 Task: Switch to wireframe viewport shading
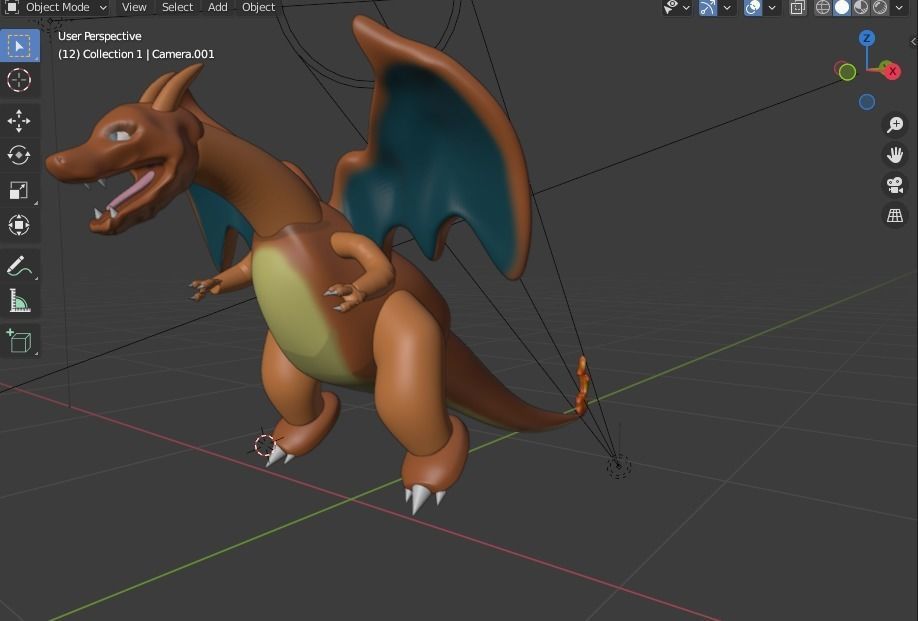[823, 8]
